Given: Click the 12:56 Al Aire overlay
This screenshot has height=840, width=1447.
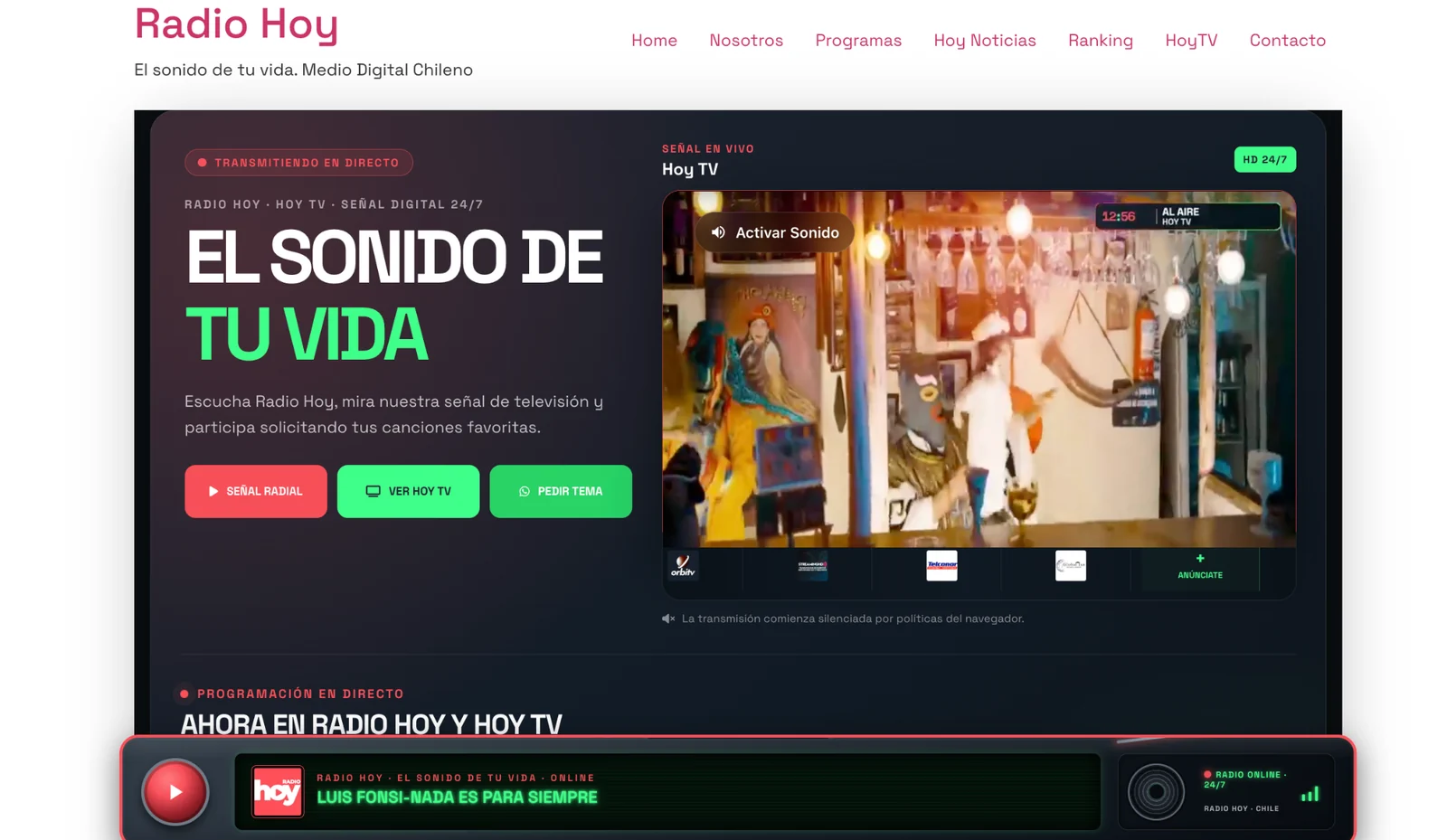Looking at the screenshot, I should [1187, 216].
